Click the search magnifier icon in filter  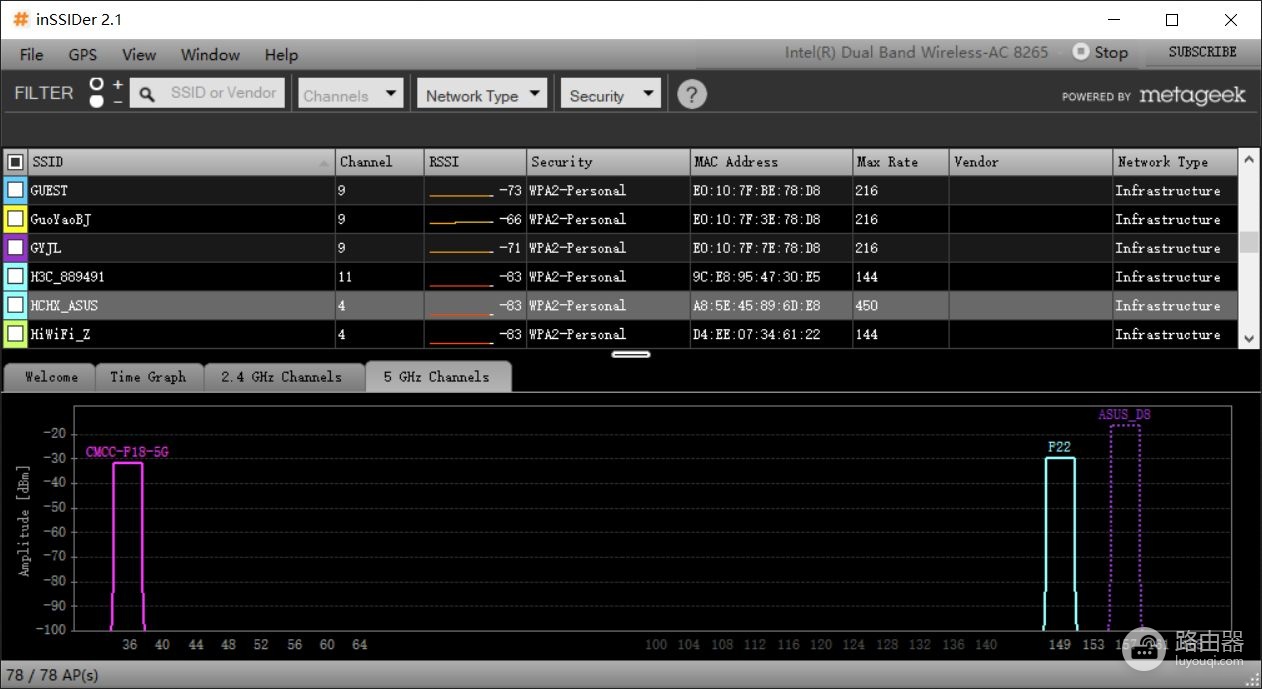147,94
